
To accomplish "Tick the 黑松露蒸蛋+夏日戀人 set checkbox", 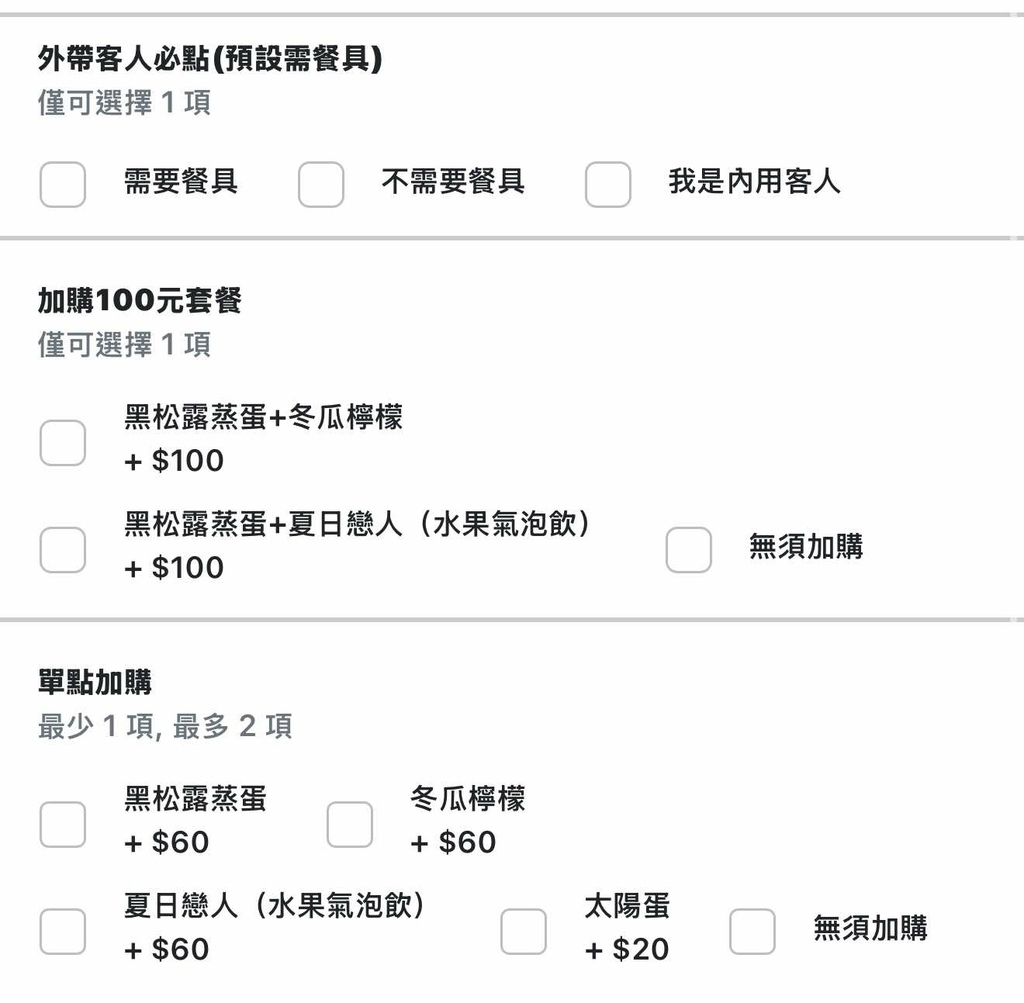I will 62,549.
